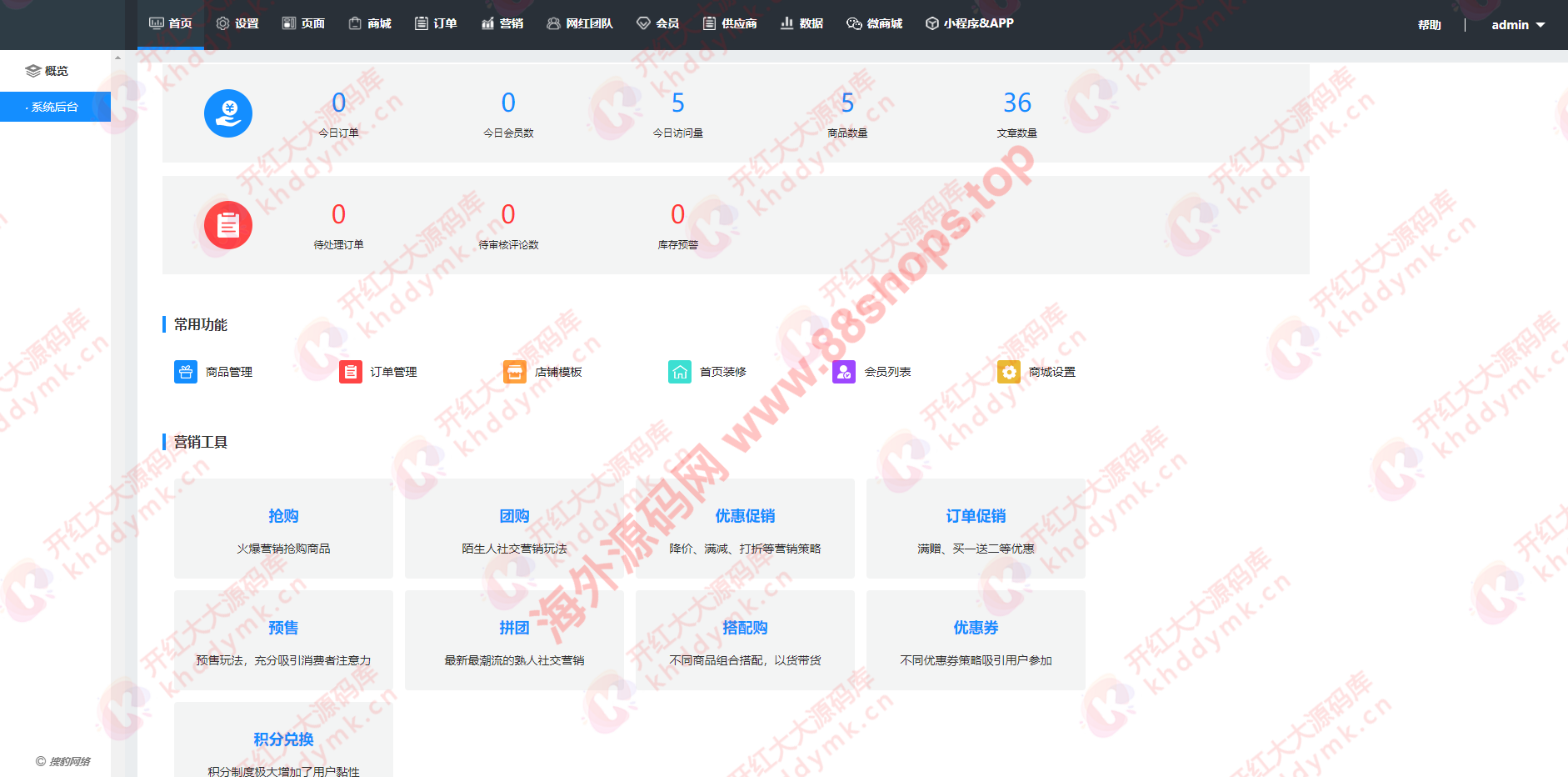This screenshot has width=1568, height=777.
Task: Select 系统后台 in the sidebar
Action: click(55, 107)
